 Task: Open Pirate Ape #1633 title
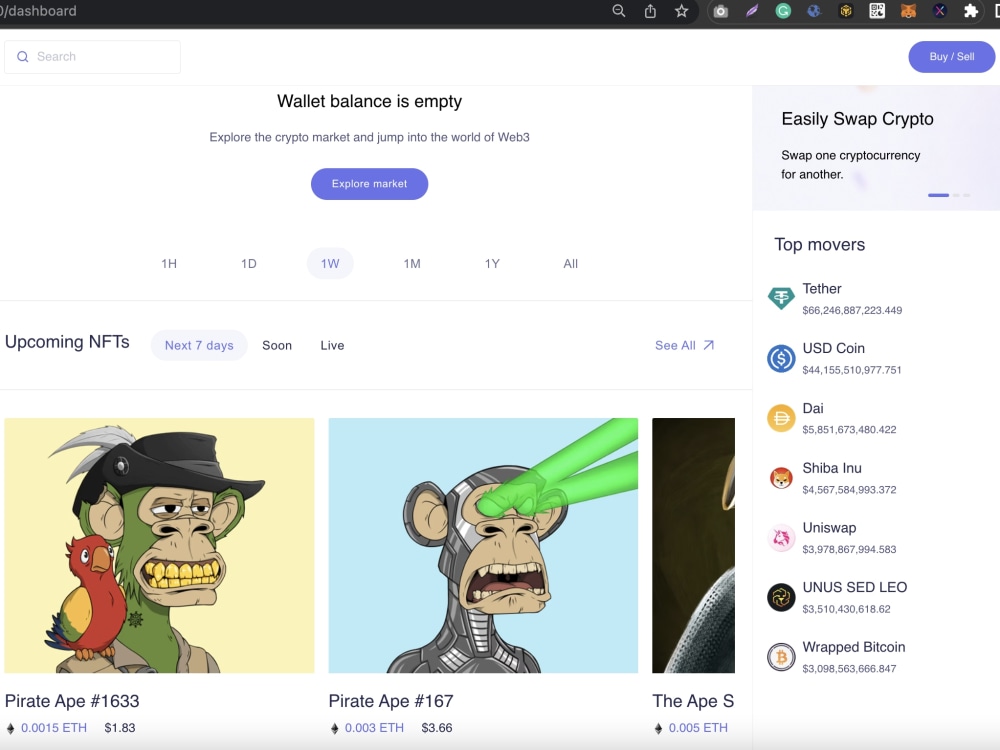[72, 701]
